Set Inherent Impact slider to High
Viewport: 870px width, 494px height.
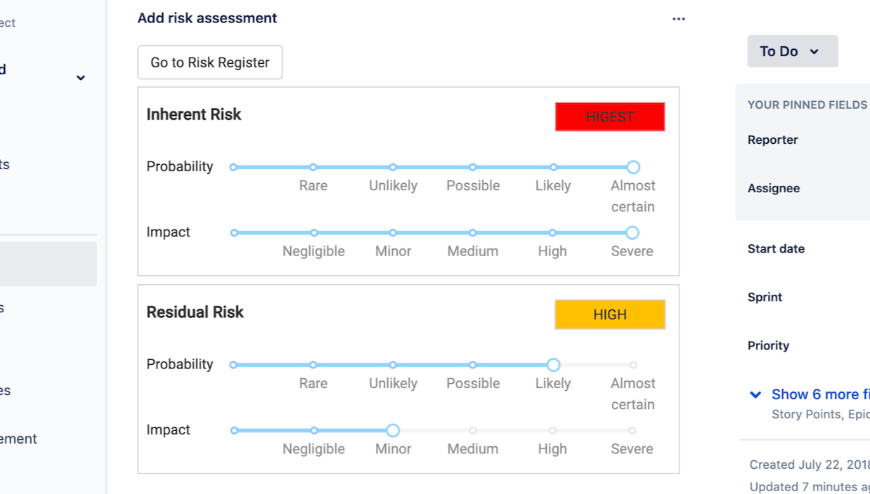point(553,233)
